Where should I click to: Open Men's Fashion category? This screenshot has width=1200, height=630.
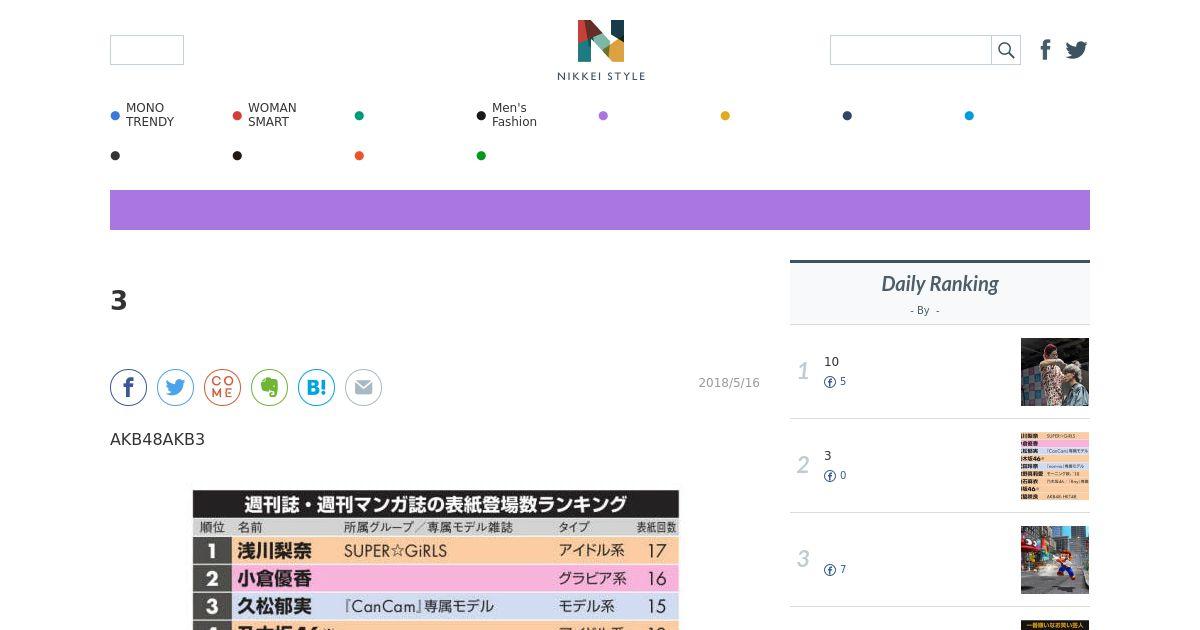[507, 115]
